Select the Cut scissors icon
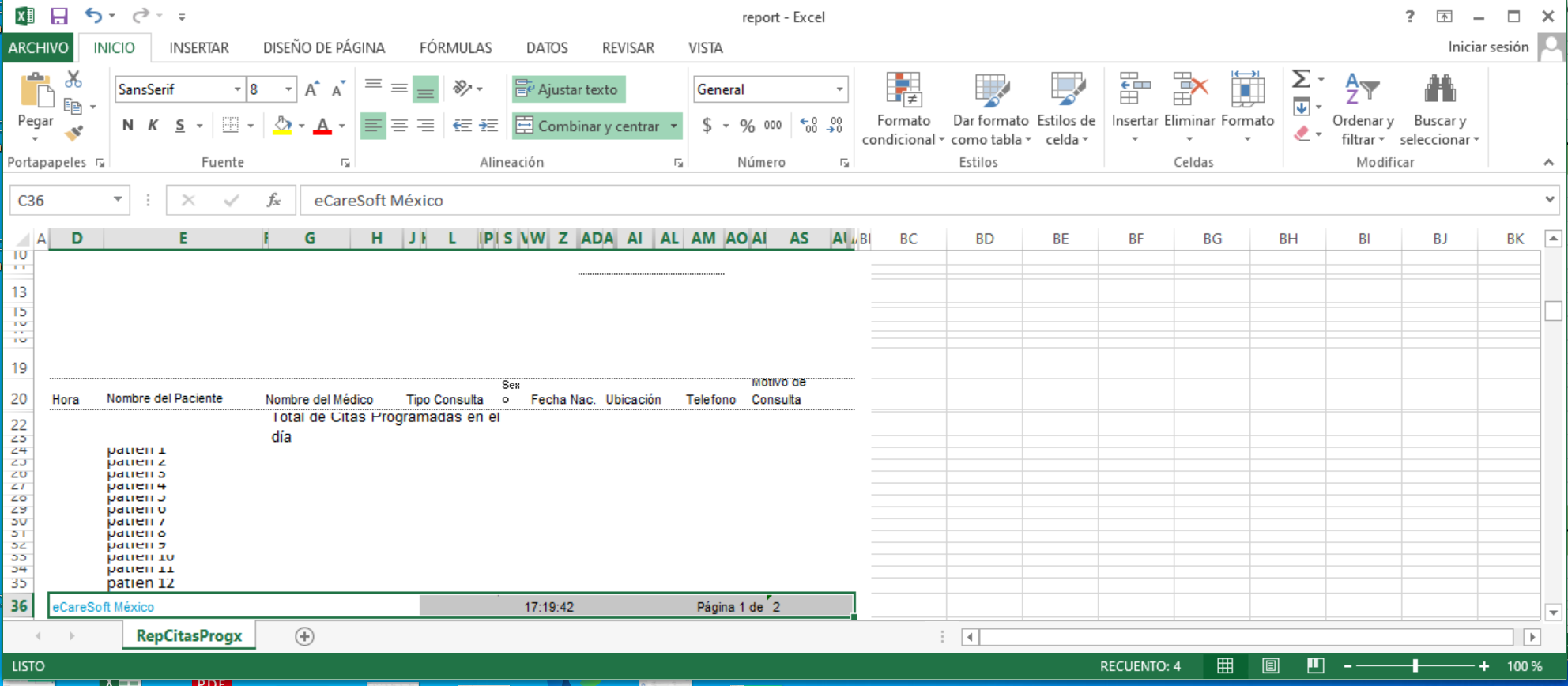 pos(73,78)
